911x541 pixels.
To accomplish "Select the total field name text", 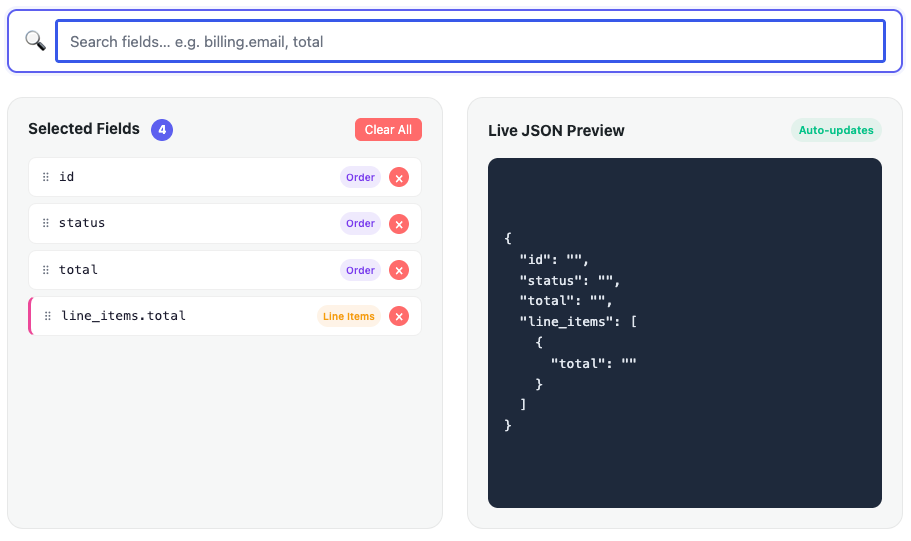I will pos(78,270).
